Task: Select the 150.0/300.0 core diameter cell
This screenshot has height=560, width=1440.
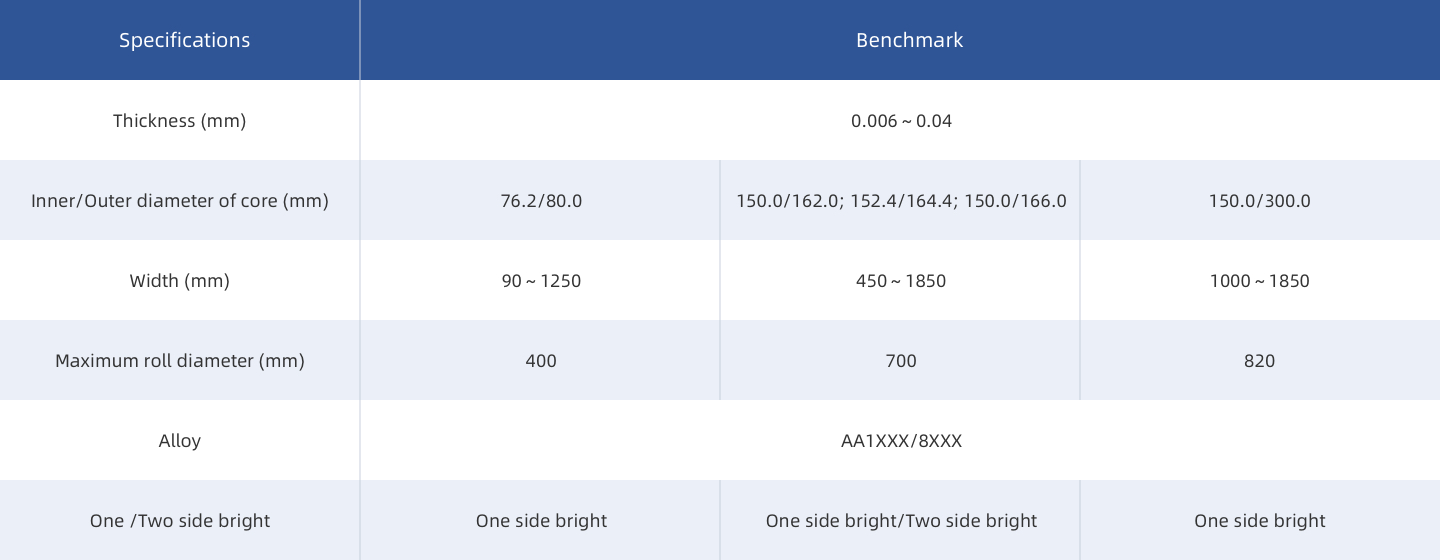Action: pyautogui.click(x=1259, y=201)
